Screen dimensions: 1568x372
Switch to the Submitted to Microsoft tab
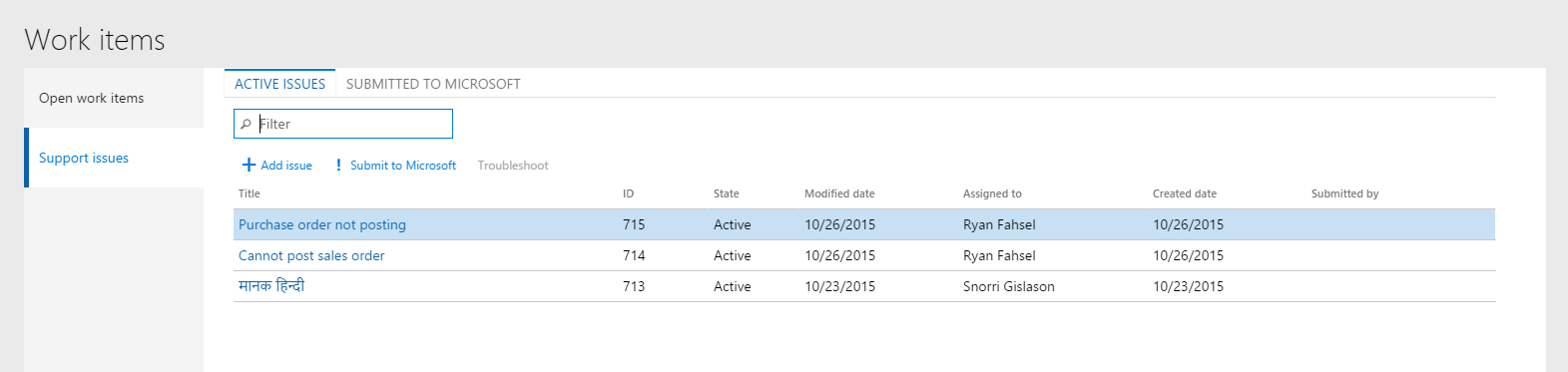(433, 84)
